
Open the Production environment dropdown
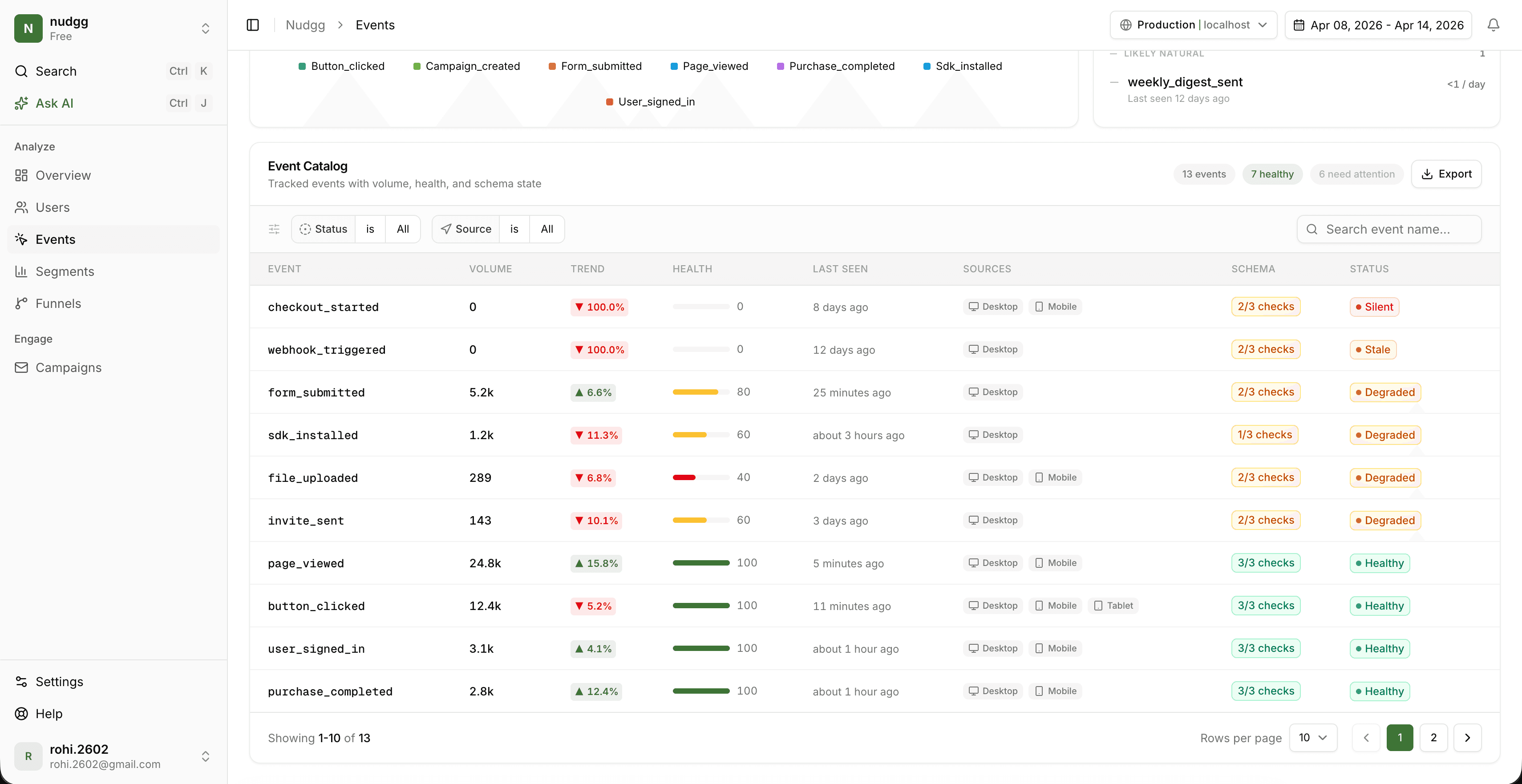tap(1193, 25)
